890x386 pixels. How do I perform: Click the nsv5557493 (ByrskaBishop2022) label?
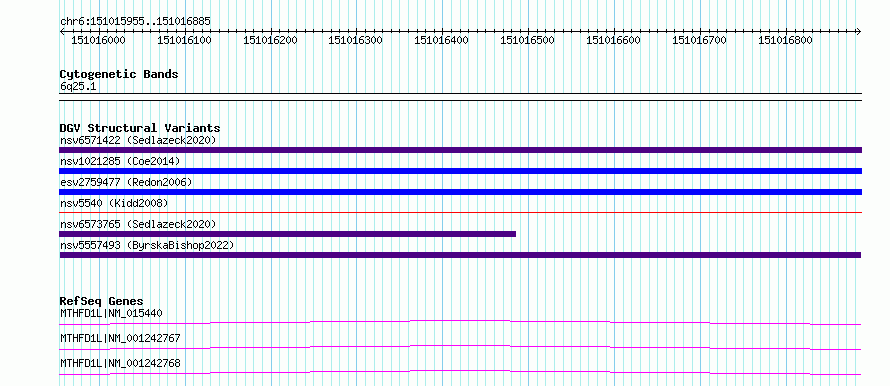click(x=147, y=245)
